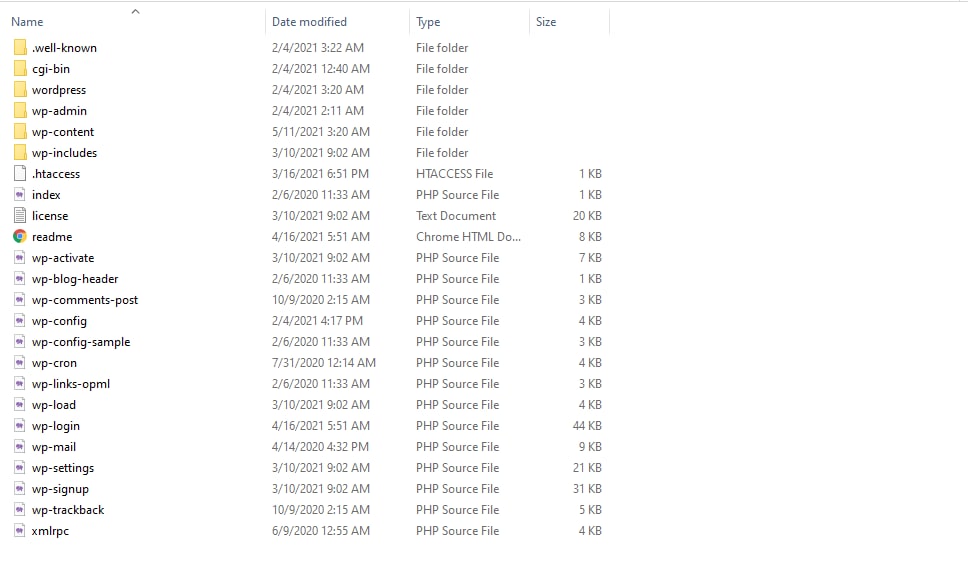Click the 21 KB size value
The image size is (968, 565).
[x=587, y=468]
